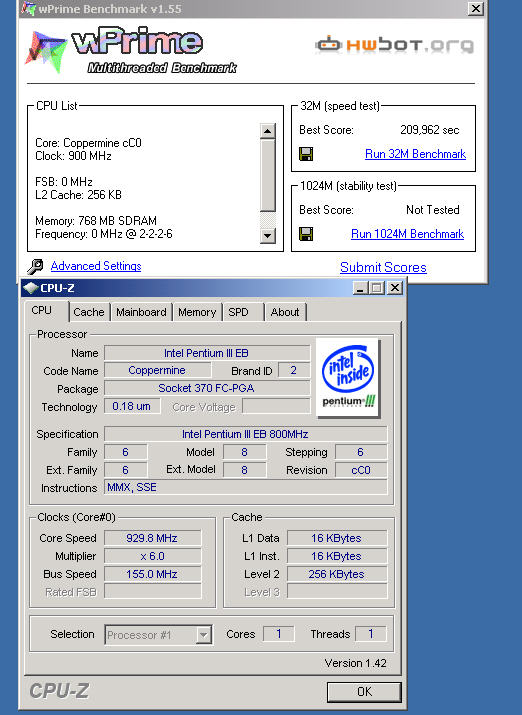
Task: Click the Threads count field
Action: (x=371, y=634)
